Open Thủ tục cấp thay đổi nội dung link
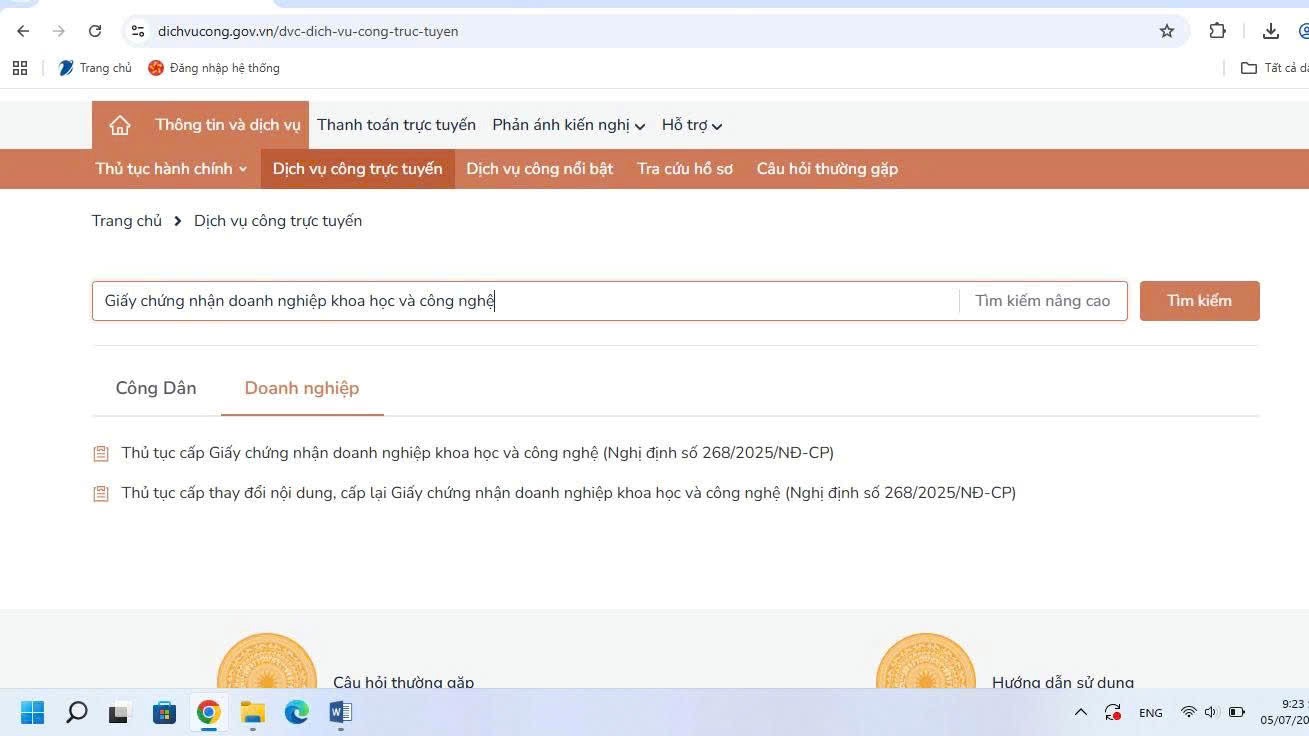Screen dimensions: 1309x736 pyautogui.click(x=568, y=493)
